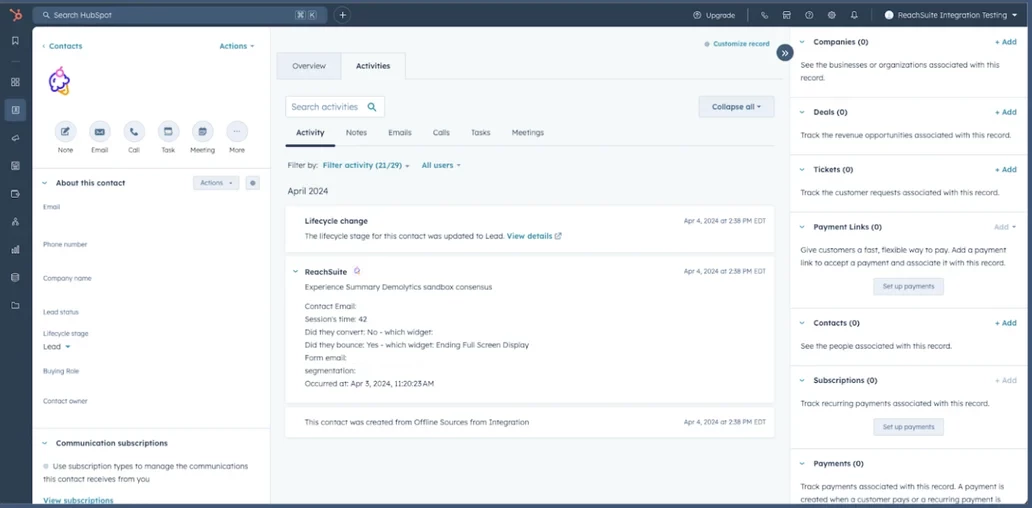Open the Lifecycle stage Lead dropdown
This screenshot has height=508, width=1032.
coord(57,347)
